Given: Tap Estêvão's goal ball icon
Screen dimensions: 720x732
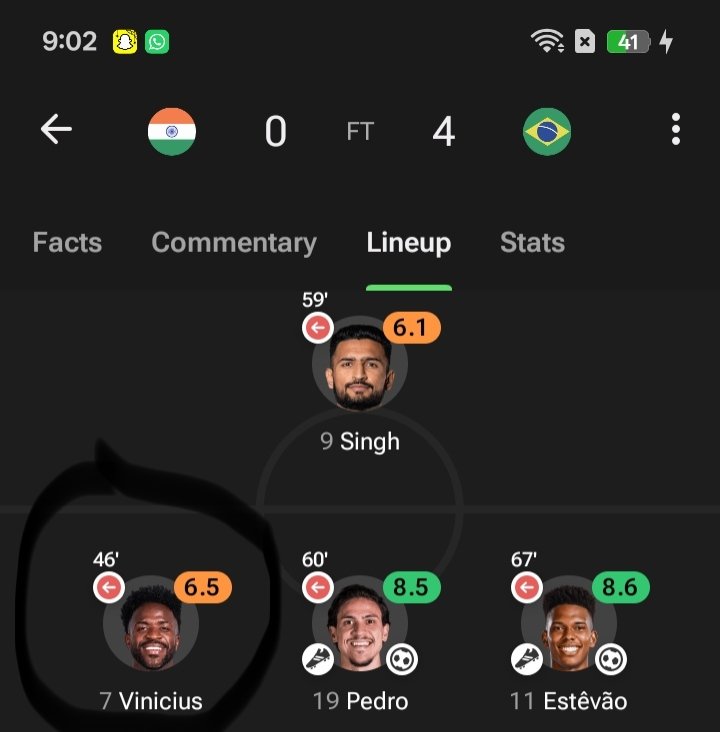Looking at the screenshot, I should pos(611,659).
